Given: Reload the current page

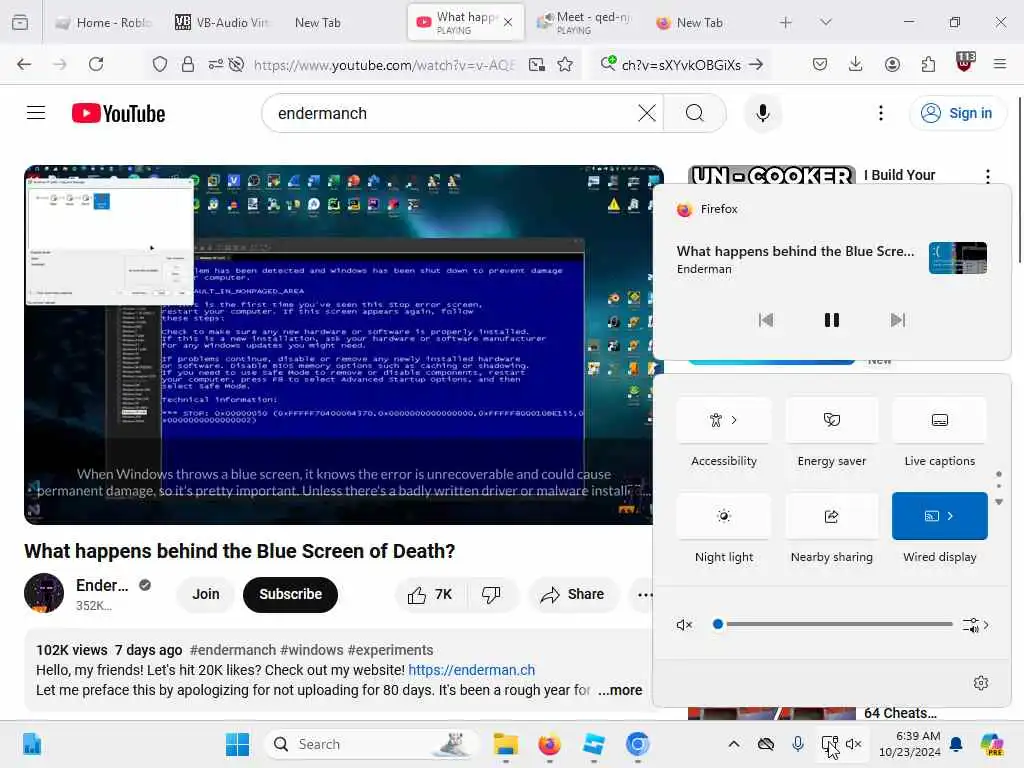Looking at the screenshot, I should coord(96,64).
